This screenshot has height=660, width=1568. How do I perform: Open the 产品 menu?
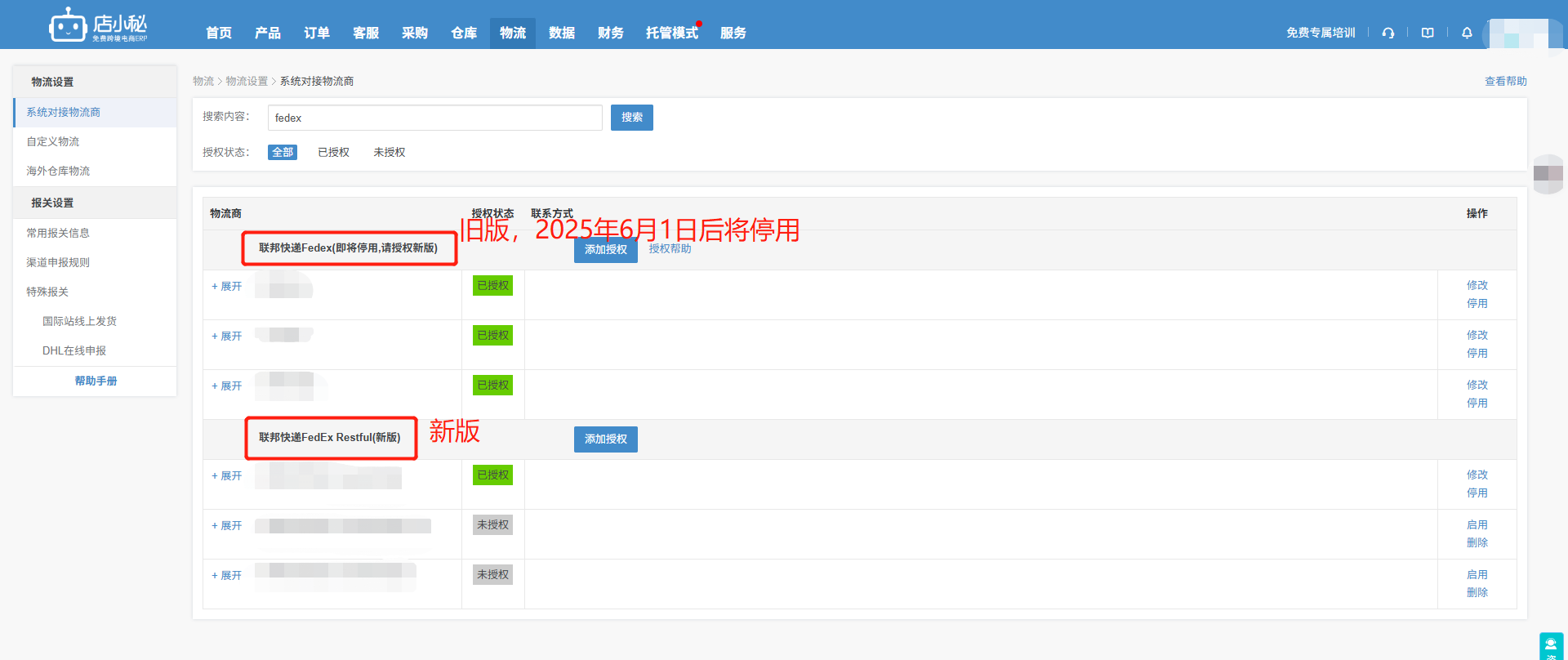(x=268, y=33)
